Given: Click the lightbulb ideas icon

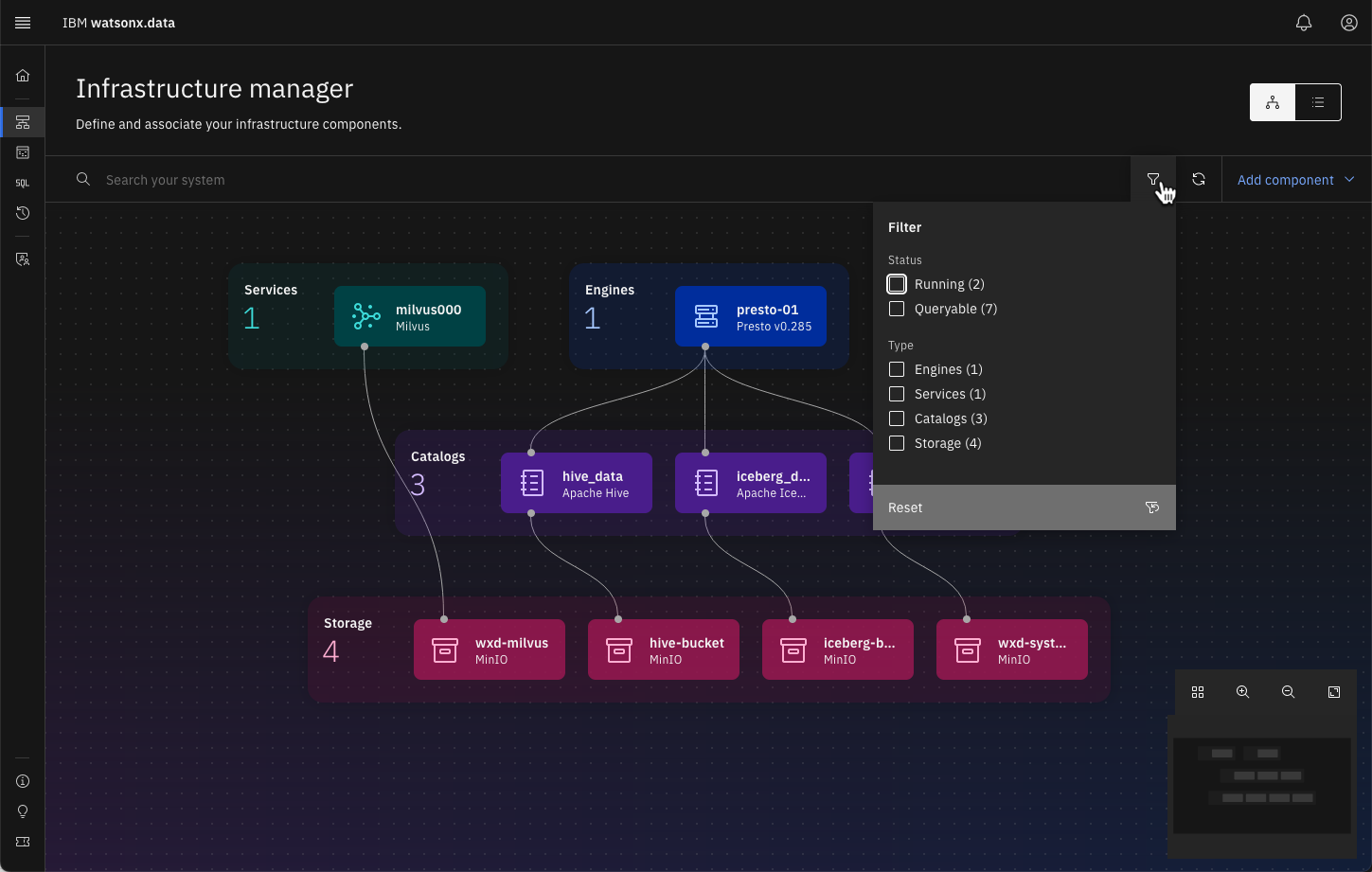Looking at the screenshot, I should click(x=23, y=811).
